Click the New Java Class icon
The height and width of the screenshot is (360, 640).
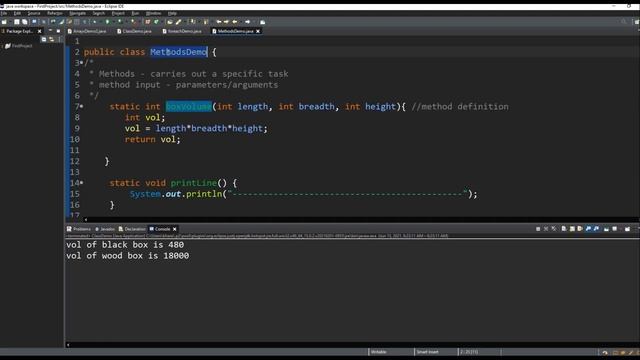pos(156,22)
